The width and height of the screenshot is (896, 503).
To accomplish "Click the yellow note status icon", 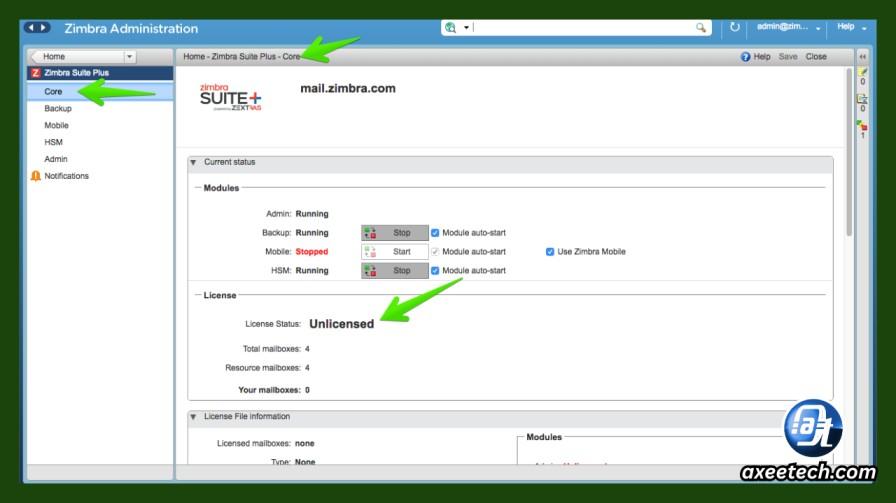I will click(x=862, y=72).
